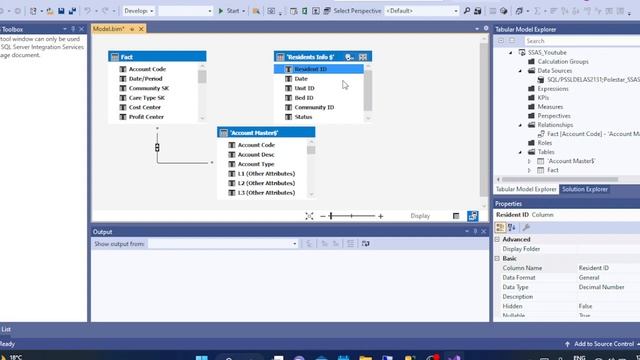This screenshot has height=360, width=640.
Task: Click the hierarchy icon on the Residents Info$ header
Action: tap(349, 57)
